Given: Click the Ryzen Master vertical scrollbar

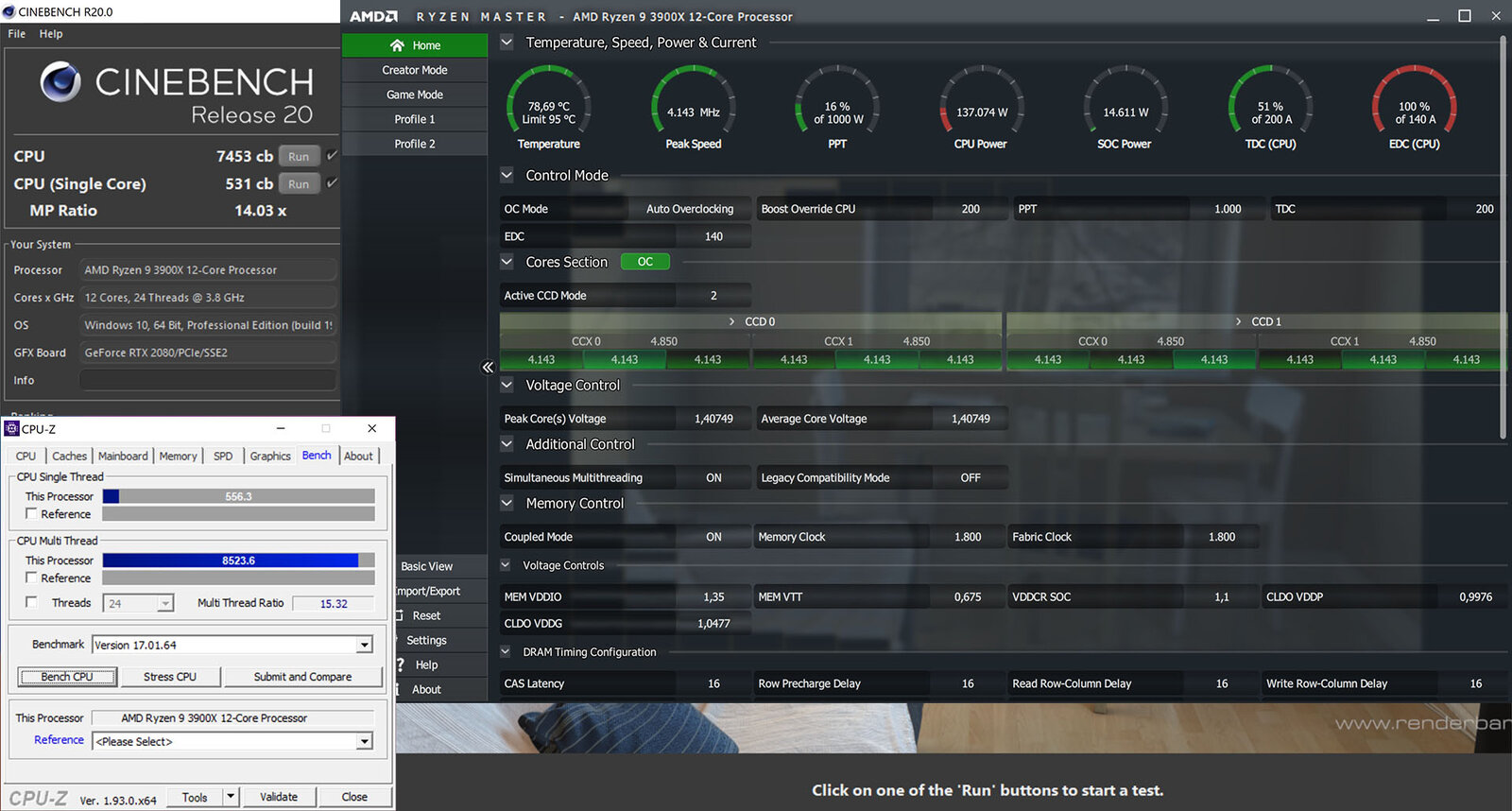Looking at the screenshot, I should click(1503, 238).
